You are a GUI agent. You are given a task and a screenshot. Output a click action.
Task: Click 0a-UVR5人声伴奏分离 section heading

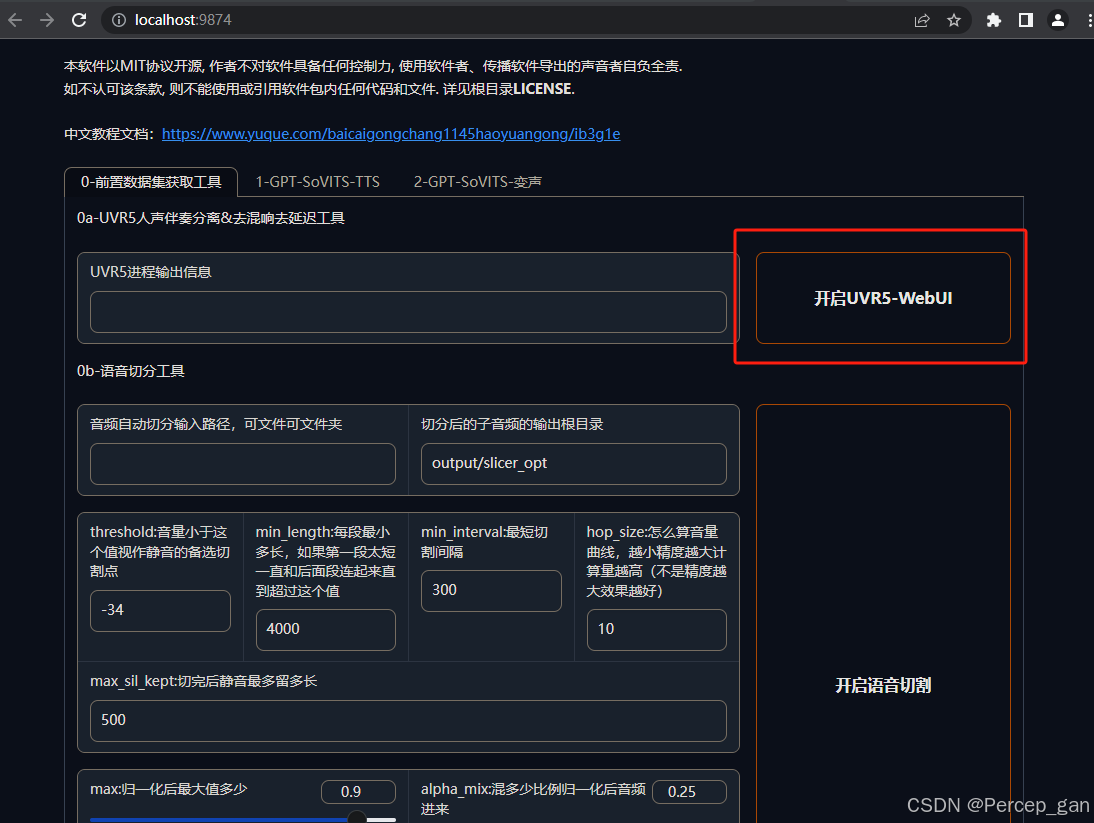coord(211,218)
